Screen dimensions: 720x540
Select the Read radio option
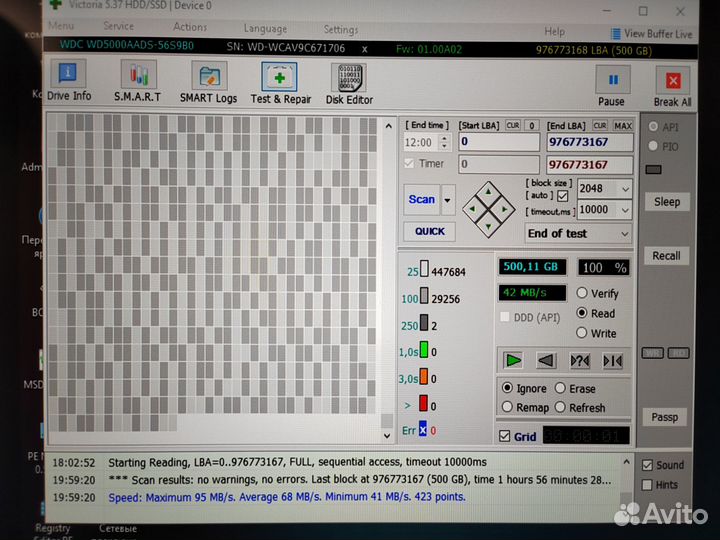pyautogui.click(x=583, y=313)
